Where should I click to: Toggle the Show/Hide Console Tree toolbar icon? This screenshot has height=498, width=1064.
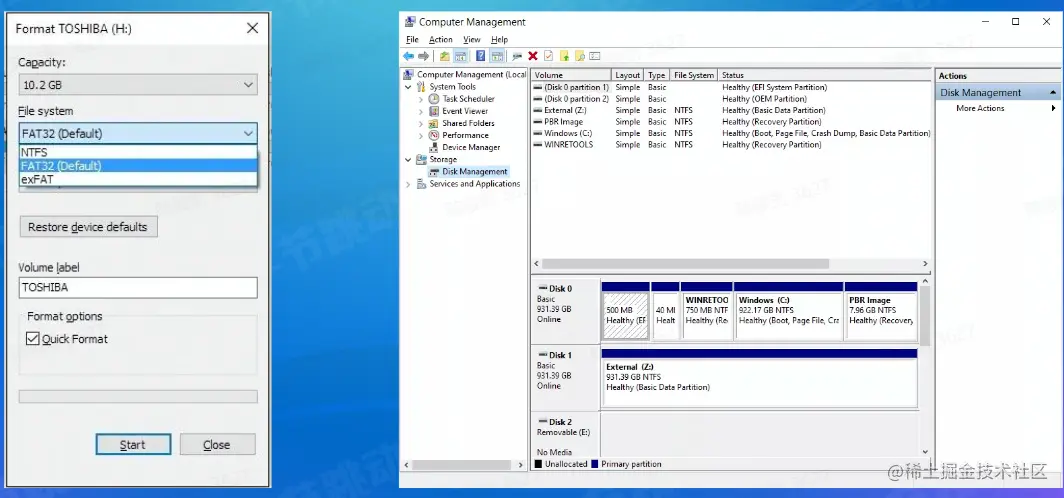pyautogui.click(x=460, y=56)
